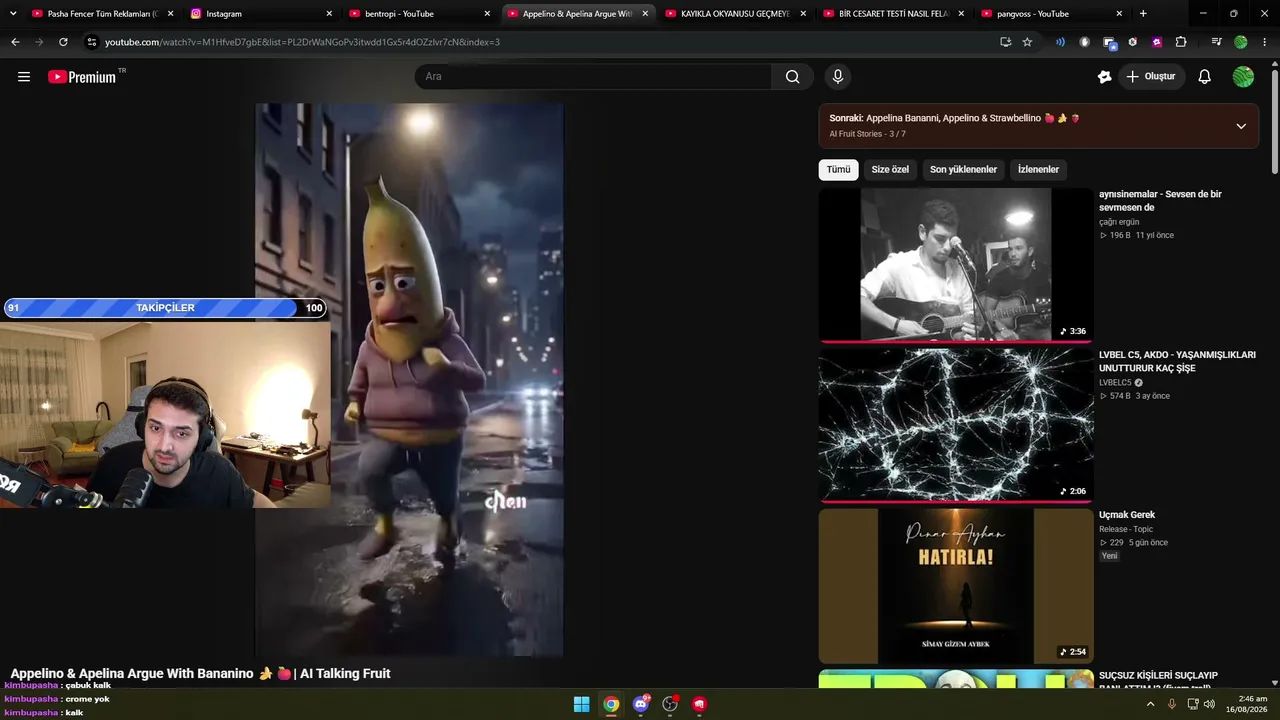Viewport: 1280px width, 720px height.
Task: Start voice search with the microphone icon
Action: (x=838, y=77)
